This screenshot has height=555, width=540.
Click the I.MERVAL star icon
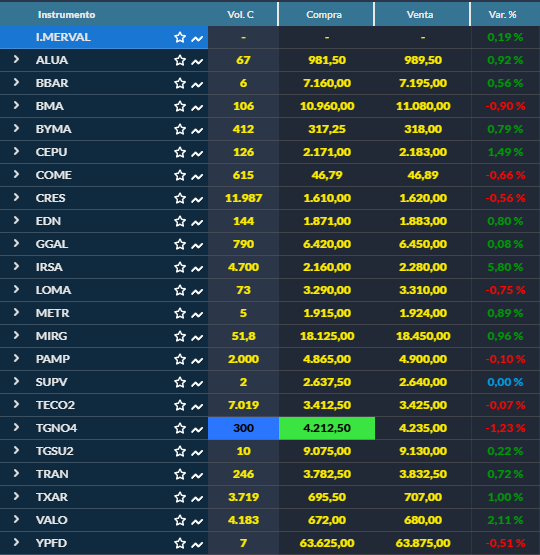point(180,38)
